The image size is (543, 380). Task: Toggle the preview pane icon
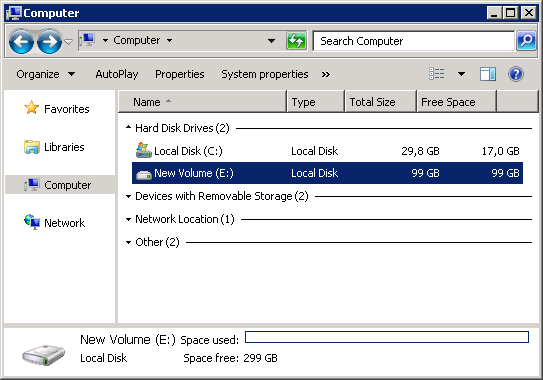point(488,74)
